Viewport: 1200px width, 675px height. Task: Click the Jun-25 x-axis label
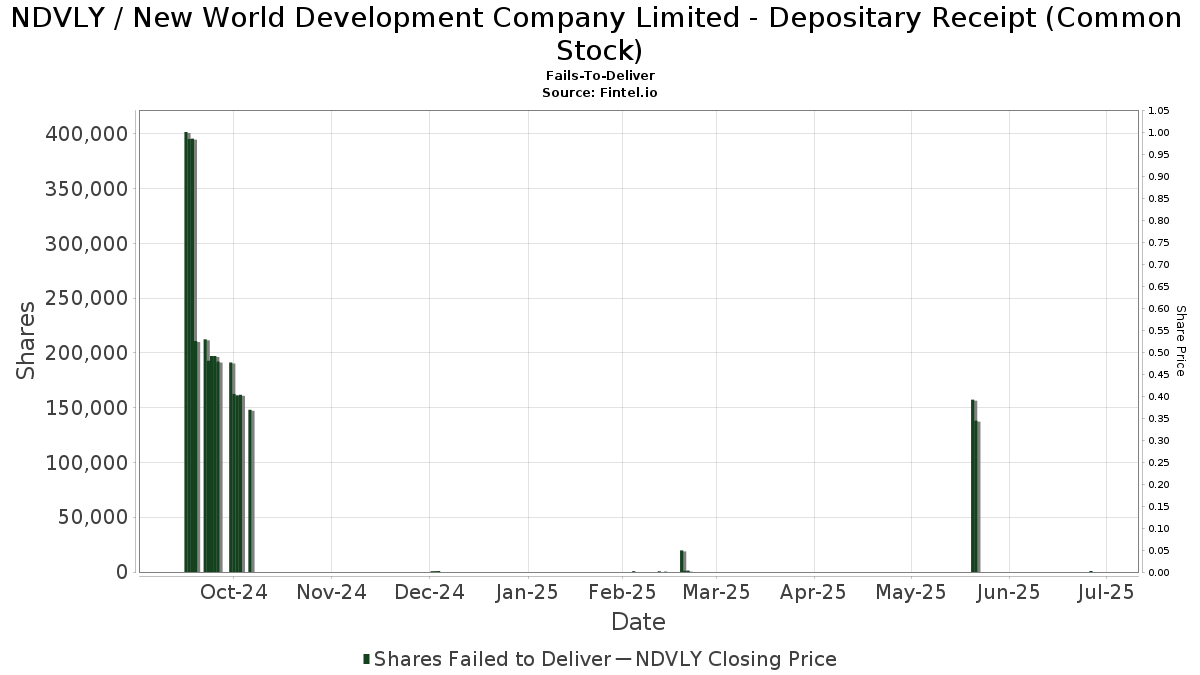click(x=1008, y=592)
